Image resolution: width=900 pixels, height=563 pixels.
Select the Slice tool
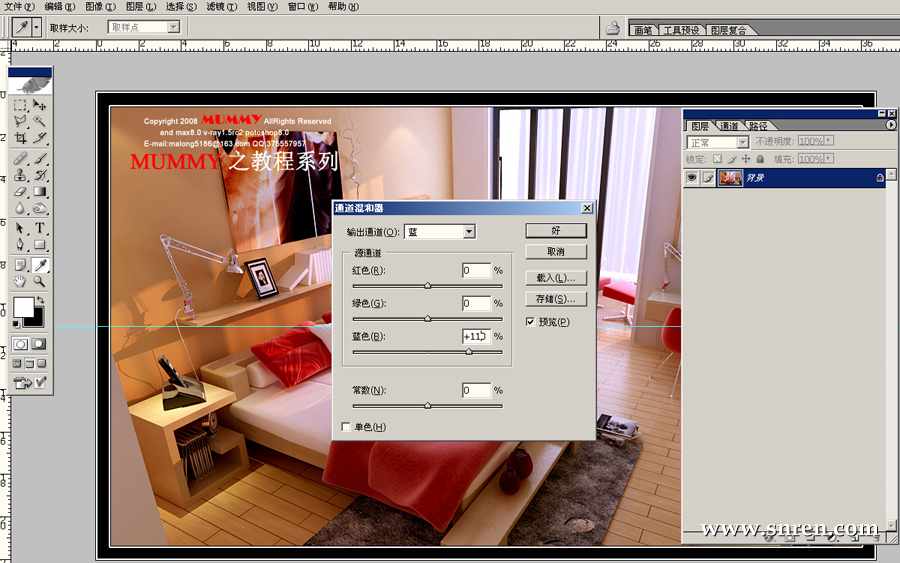(39, 138)
